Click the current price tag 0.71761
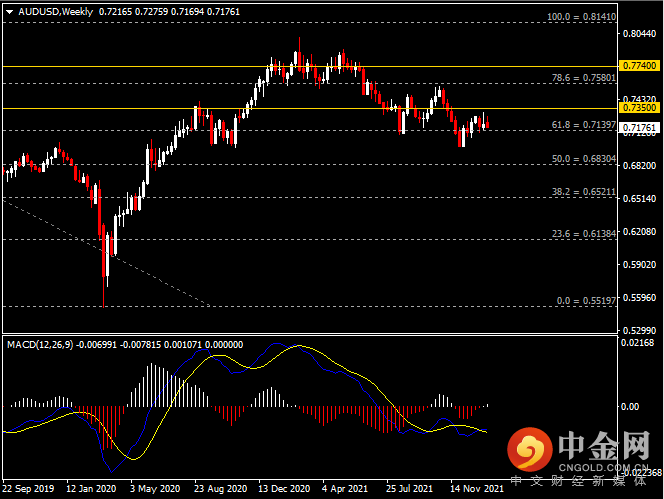Viewport: 664px width, 499px height. click(639, 128)
